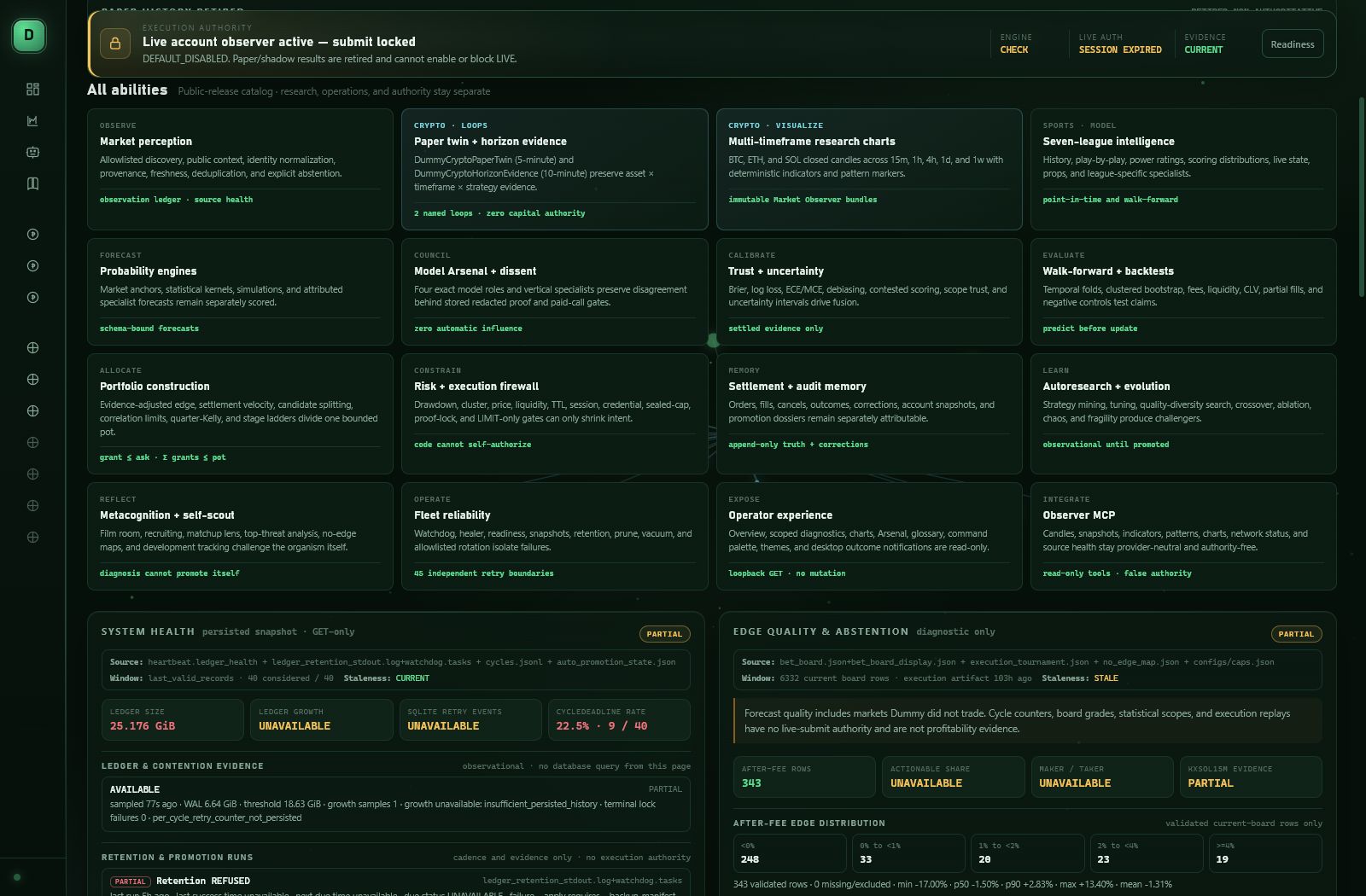Open the Walk-forward + backtests card
The height and width of the screenshot is (896, 1366).
click(1183, 292)
